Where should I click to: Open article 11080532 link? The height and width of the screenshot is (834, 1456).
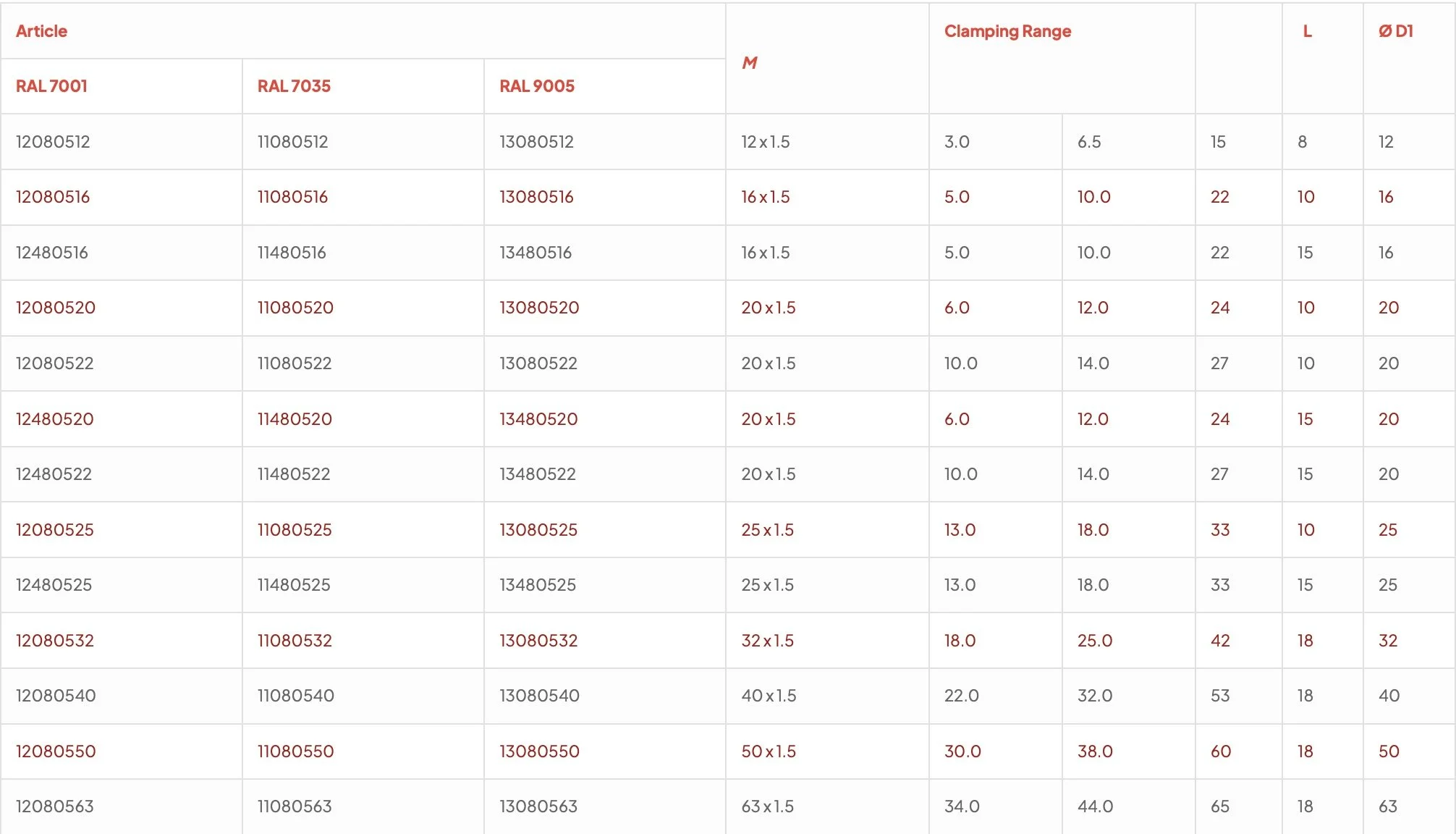[295, 641]
